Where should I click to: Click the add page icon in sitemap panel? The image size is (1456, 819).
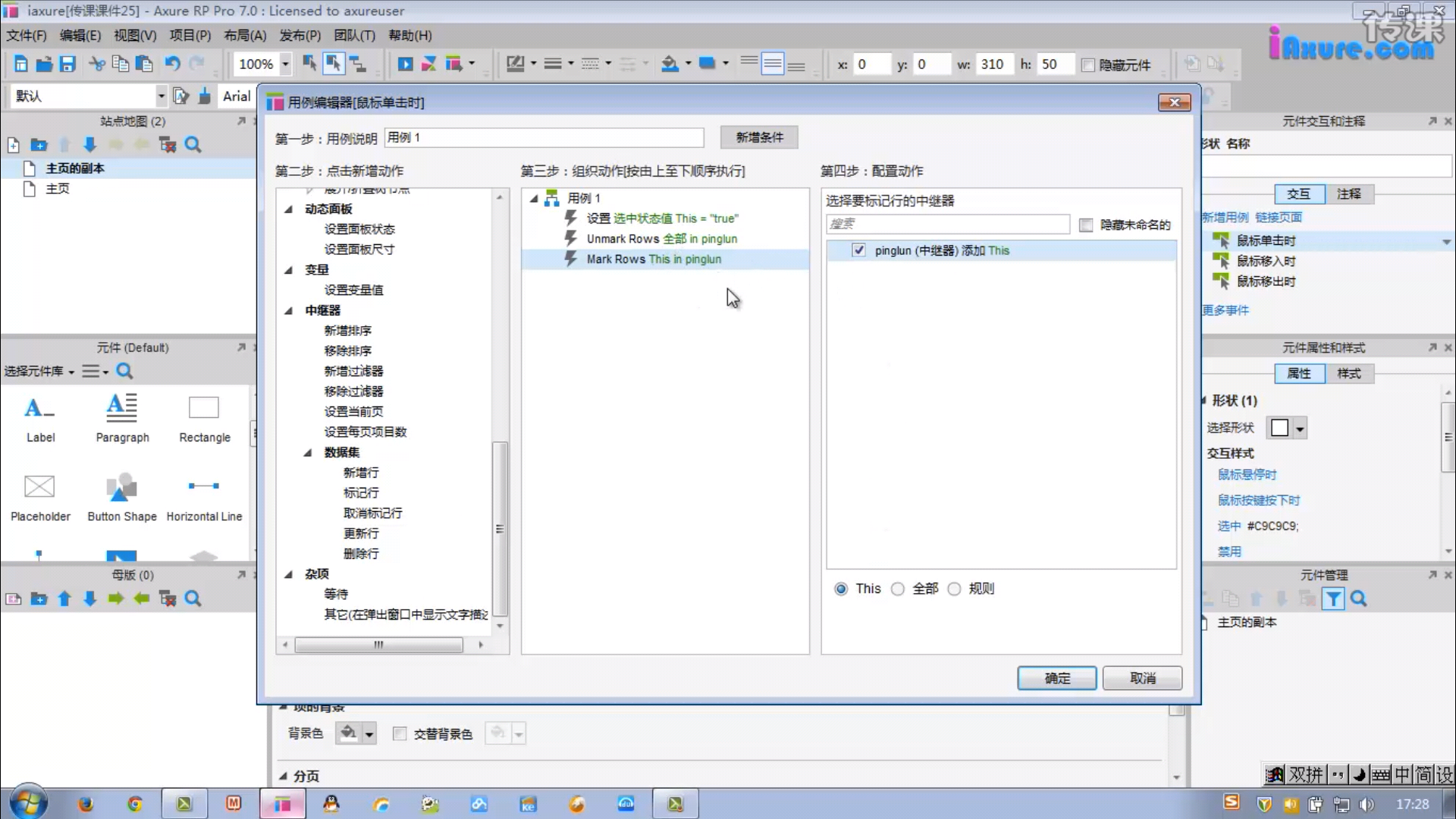pos(13,145)
